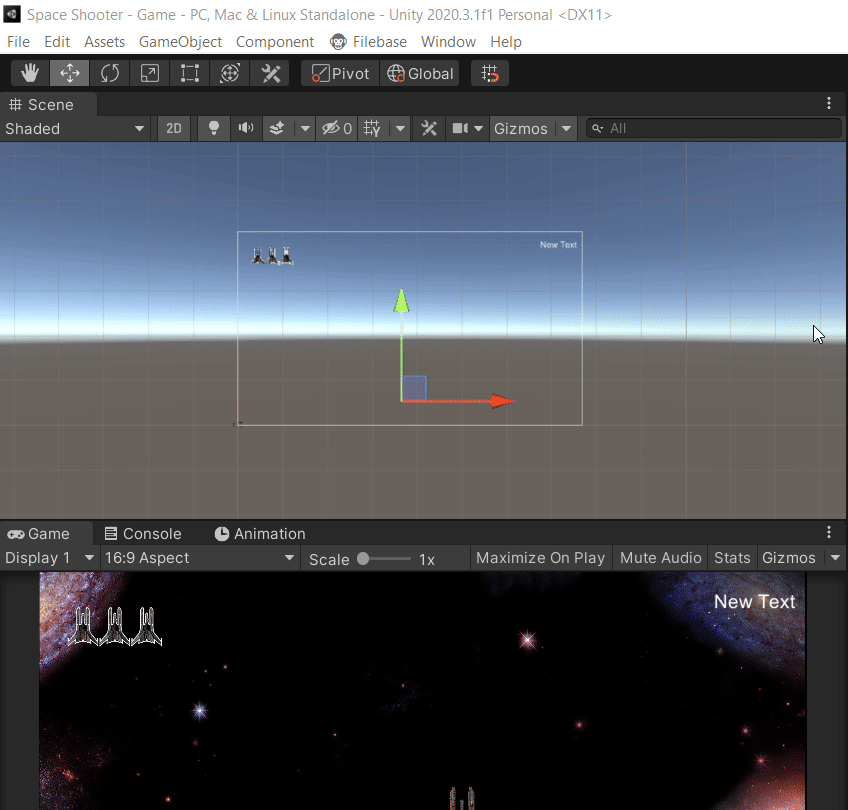Activate the Transform tool
This screenshot has height=810, width=848.
[229, 72]
